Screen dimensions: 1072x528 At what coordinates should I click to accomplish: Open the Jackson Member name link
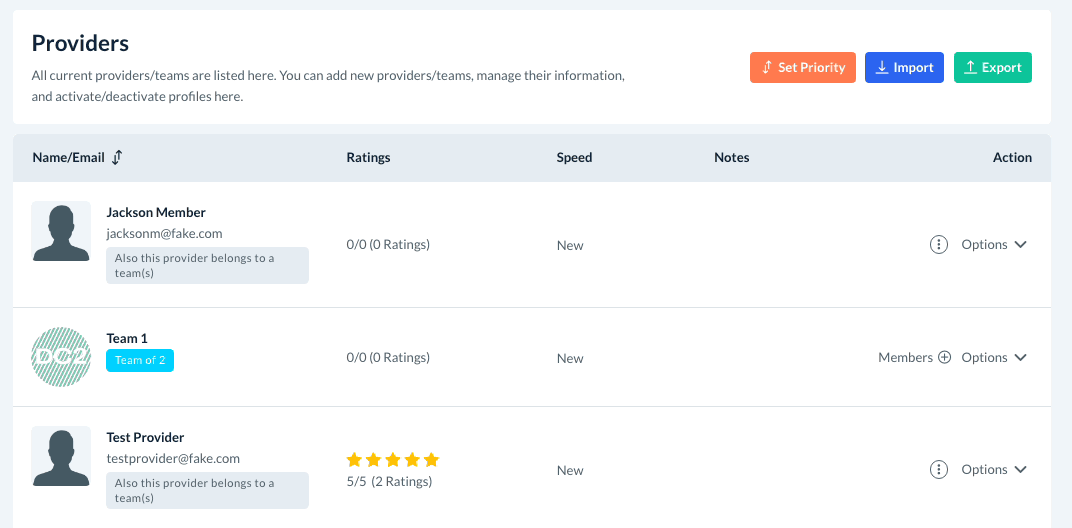[156, 212]
